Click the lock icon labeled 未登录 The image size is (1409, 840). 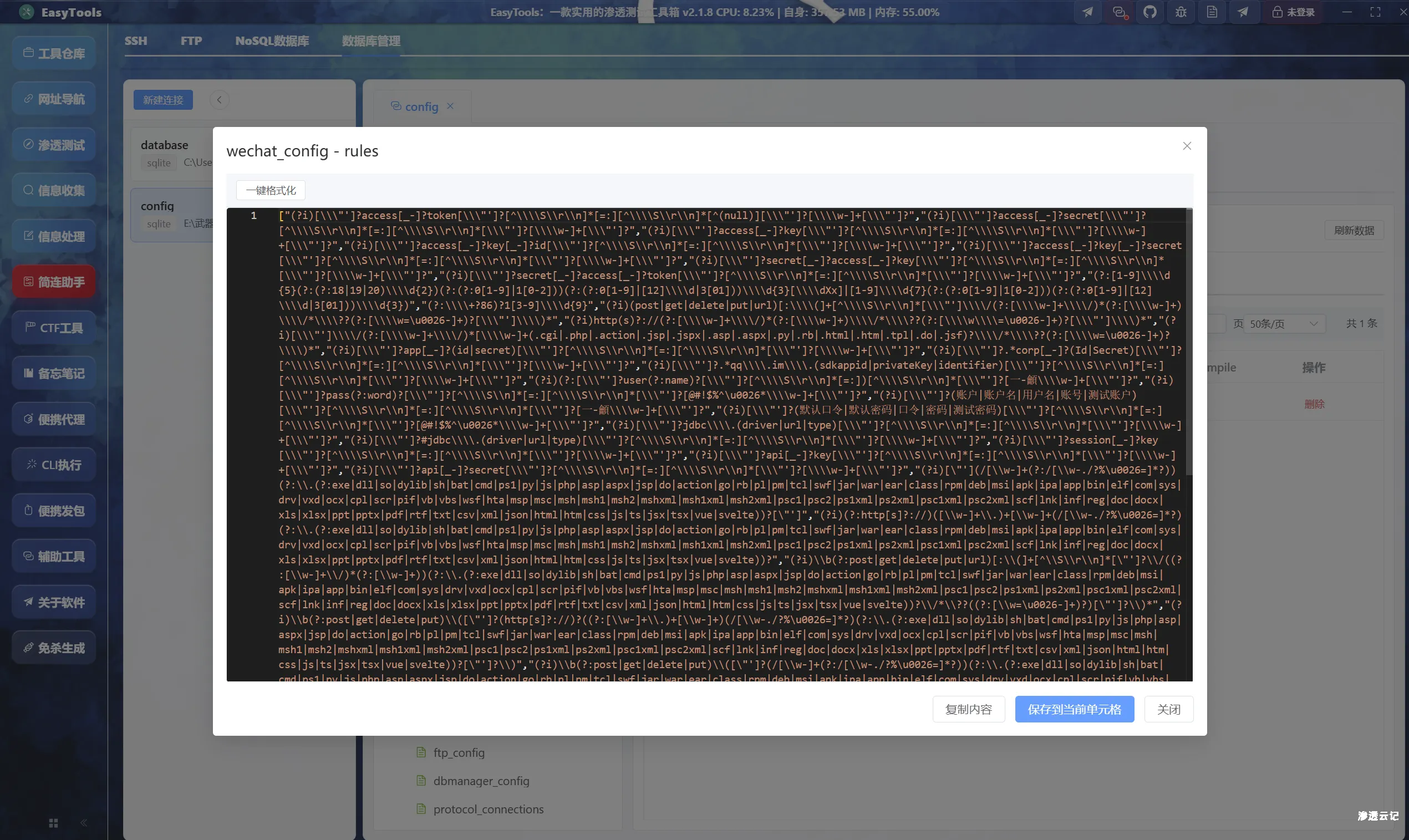[1294, 12]
